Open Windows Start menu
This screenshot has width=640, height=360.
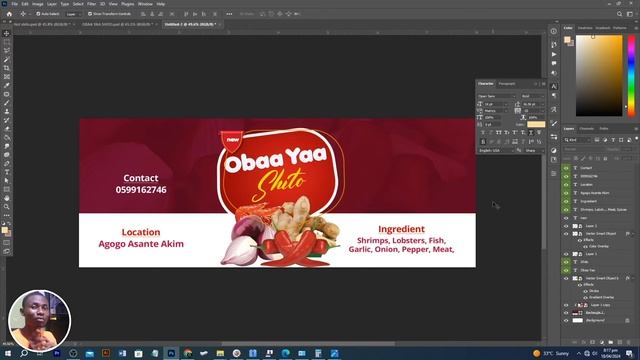(x=7, y=353)
